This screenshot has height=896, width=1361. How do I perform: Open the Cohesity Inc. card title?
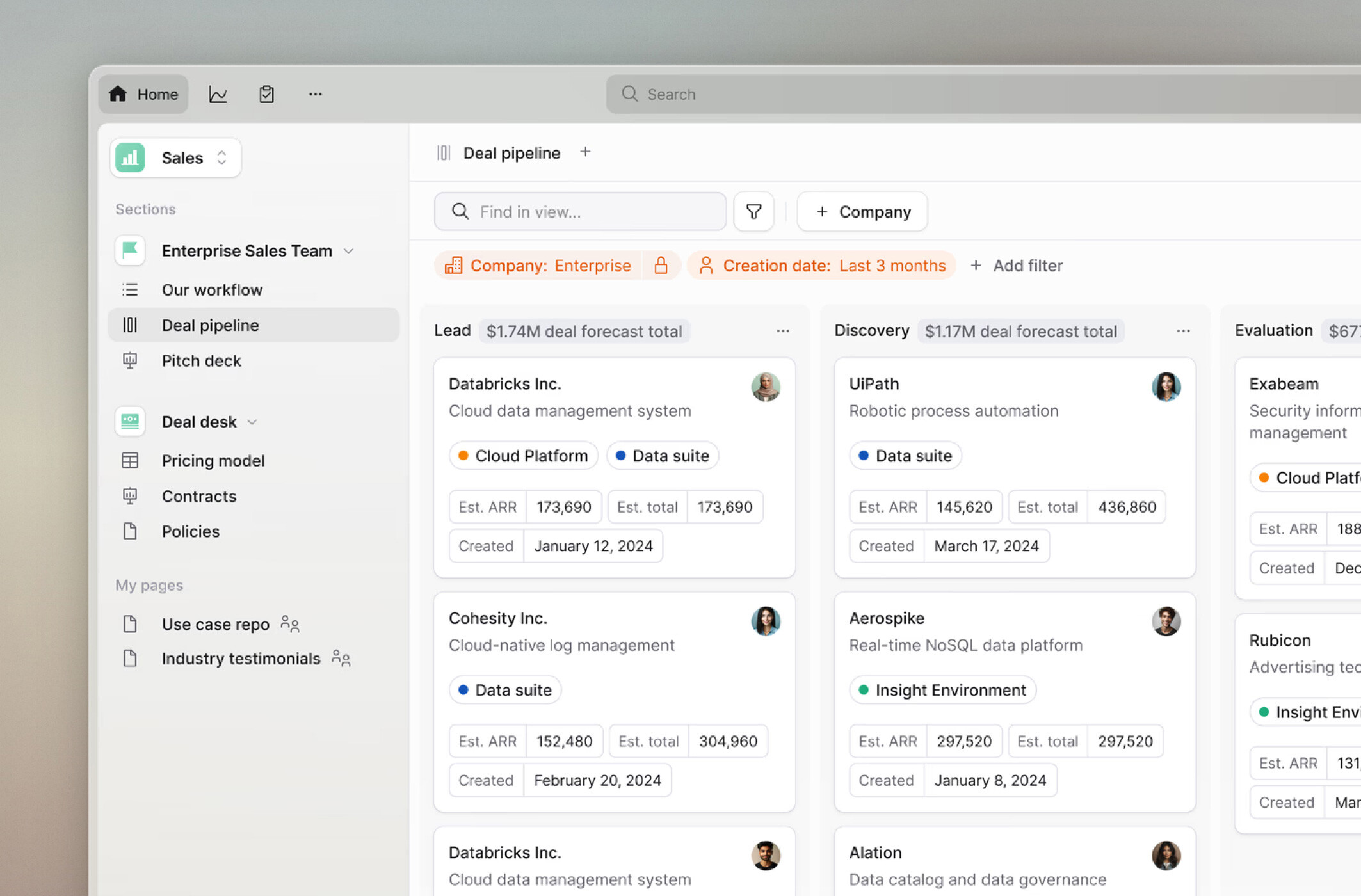[497, 618]
